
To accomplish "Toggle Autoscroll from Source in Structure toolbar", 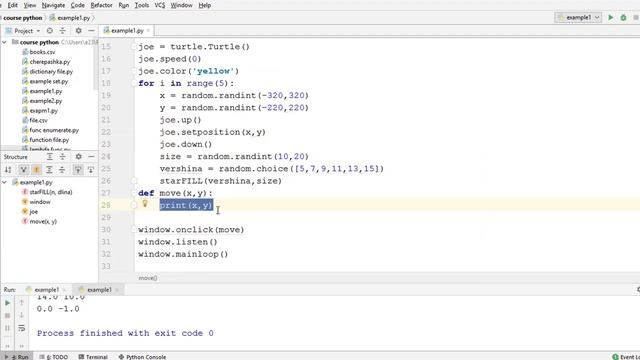I will pos(91,170).
